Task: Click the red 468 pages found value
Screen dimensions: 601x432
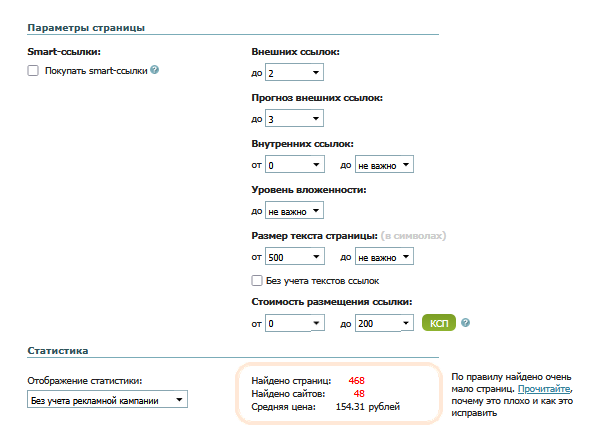Action: (x=356, y=380)
